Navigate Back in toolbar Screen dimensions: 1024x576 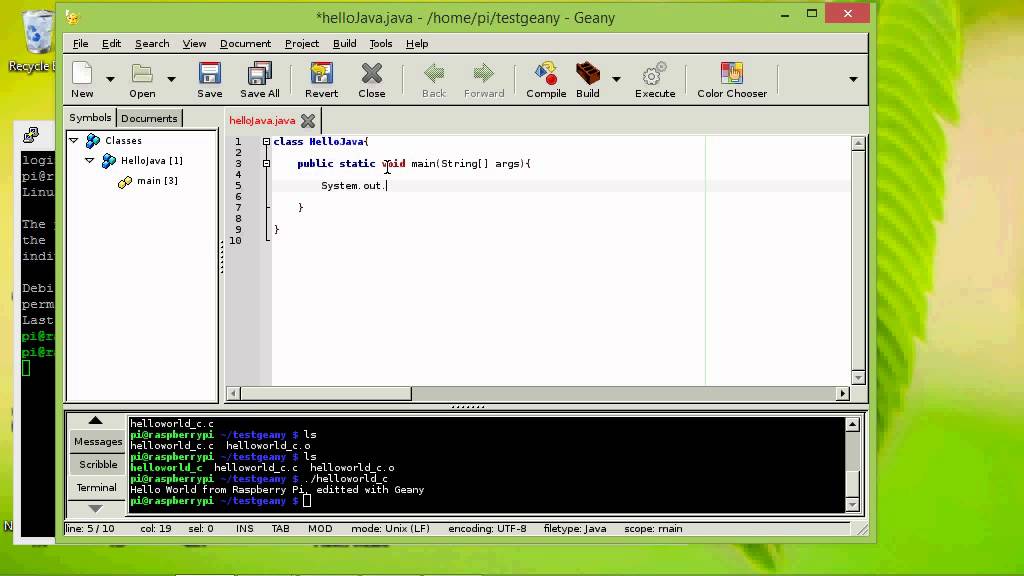tap(434, 80)
